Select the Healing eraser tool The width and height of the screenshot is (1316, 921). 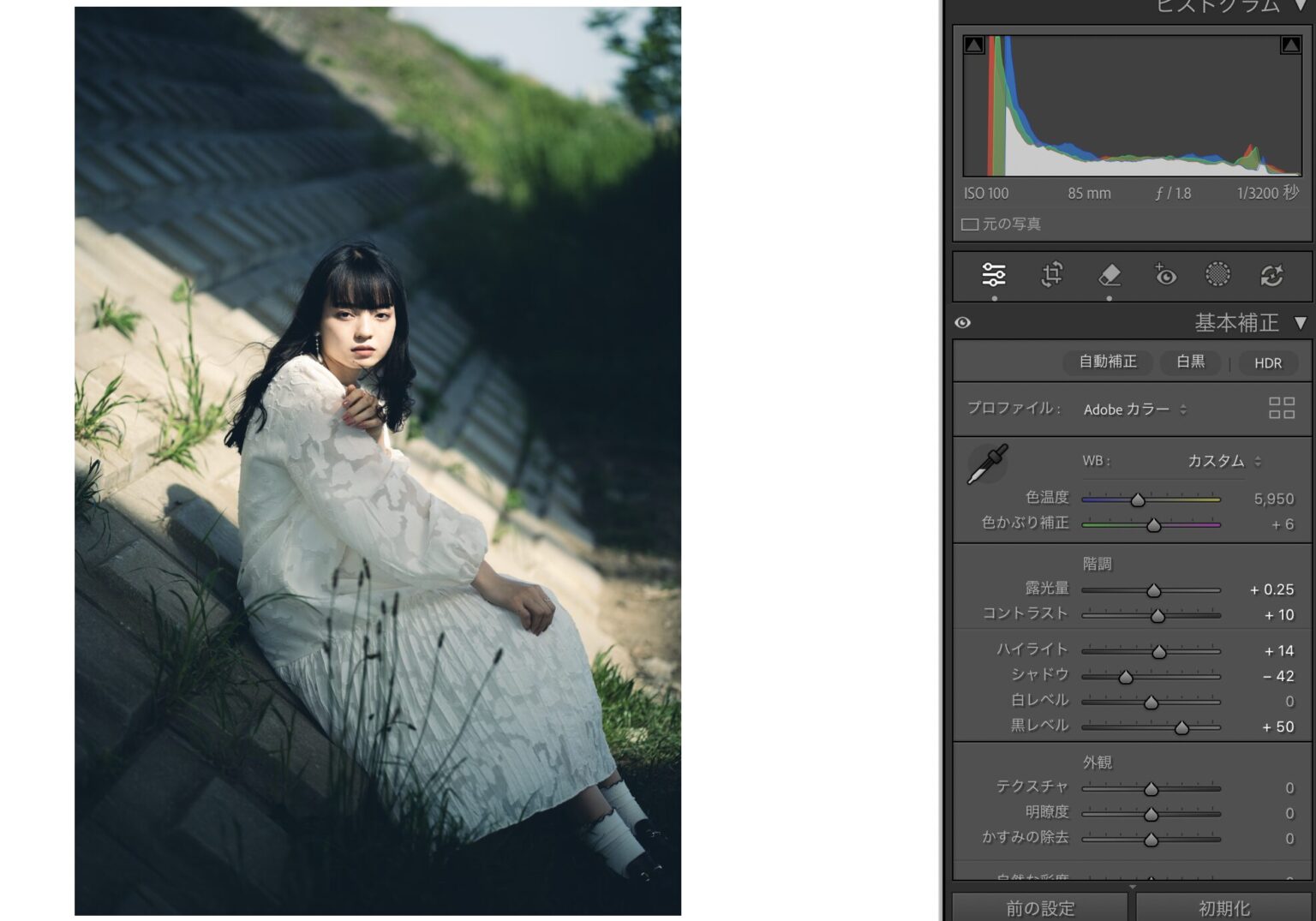point(1109,275)
